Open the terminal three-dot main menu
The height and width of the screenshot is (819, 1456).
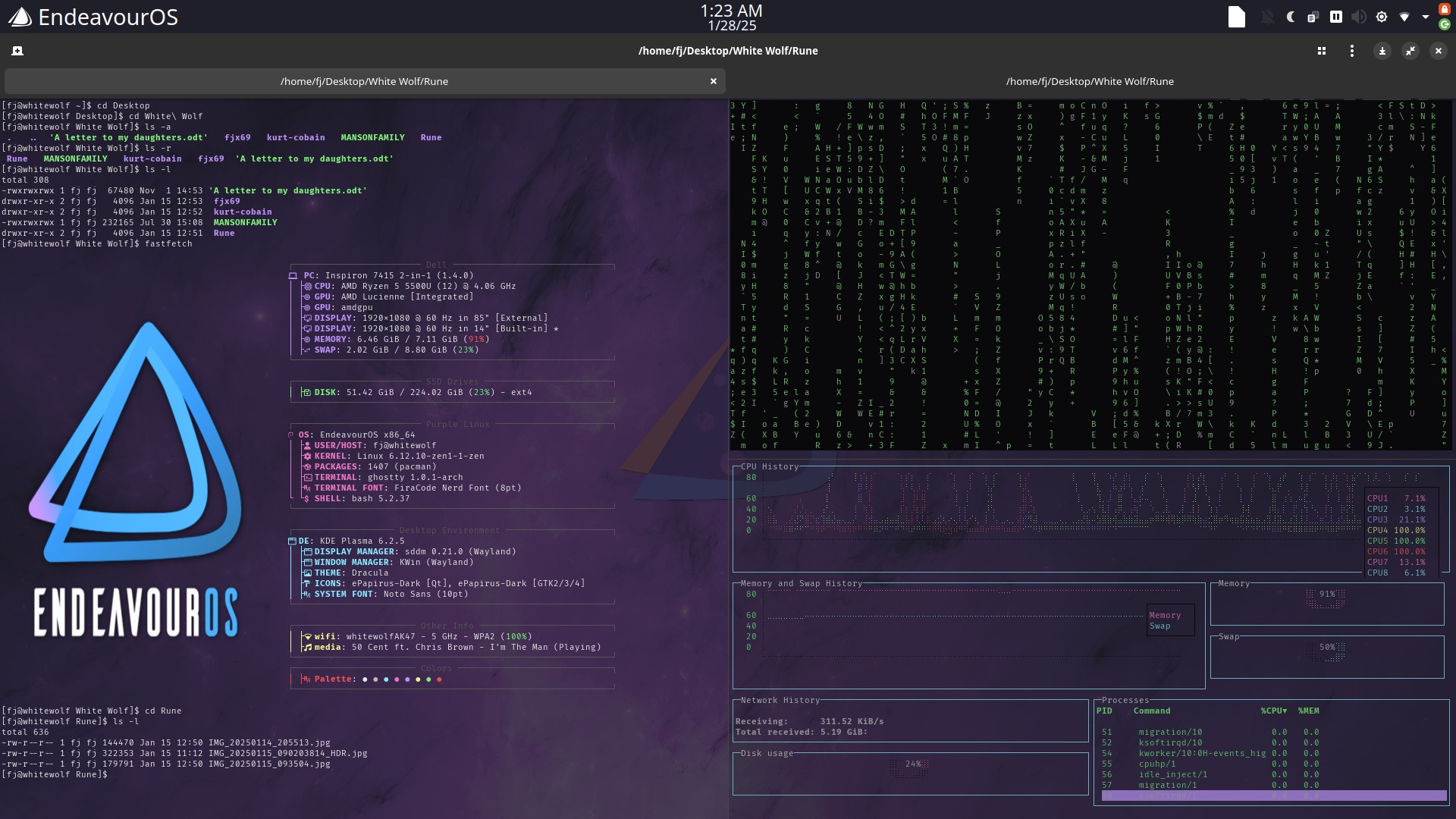[x=1352, y=51]
